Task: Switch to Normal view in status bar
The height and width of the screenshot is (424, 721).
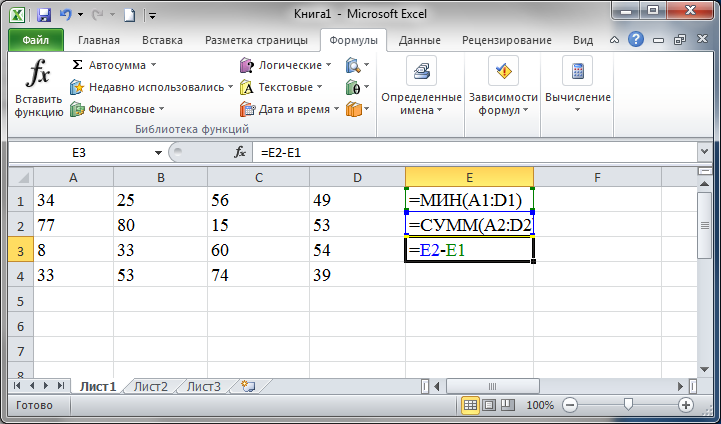Action: pyautogui.click(x=471, y=405)
